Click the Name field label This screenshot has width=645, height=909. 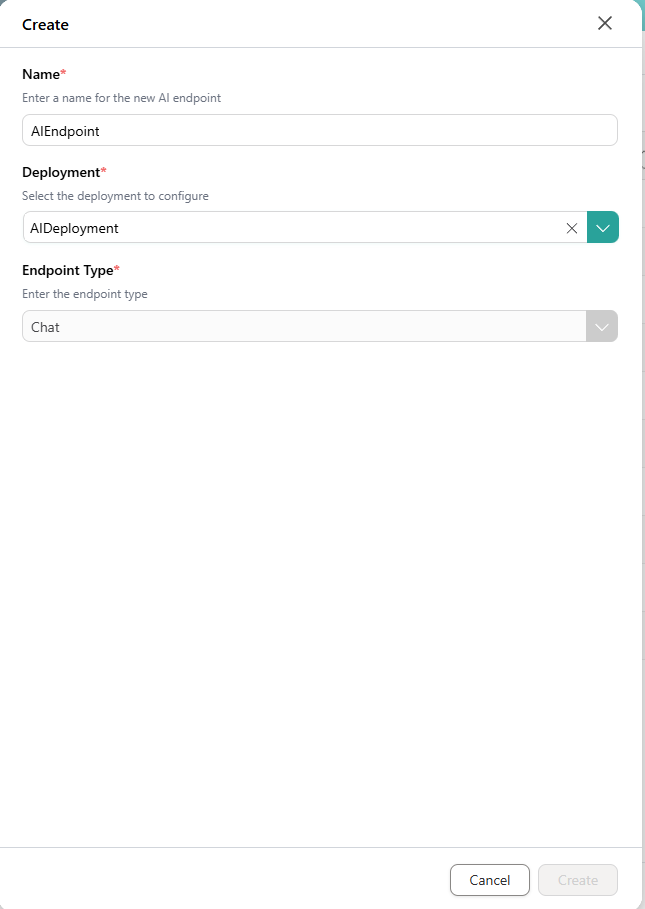pos(40,74)
